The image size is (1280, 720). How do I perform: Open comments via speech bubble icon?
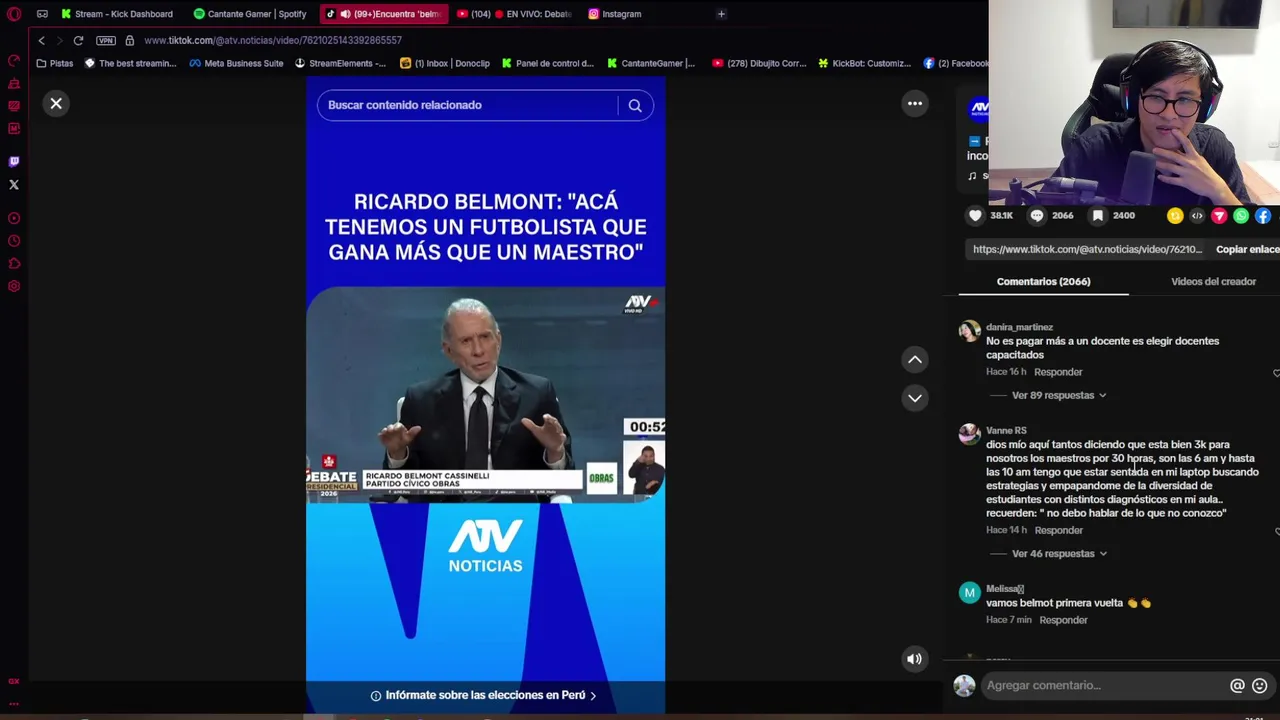(1037, 215)
